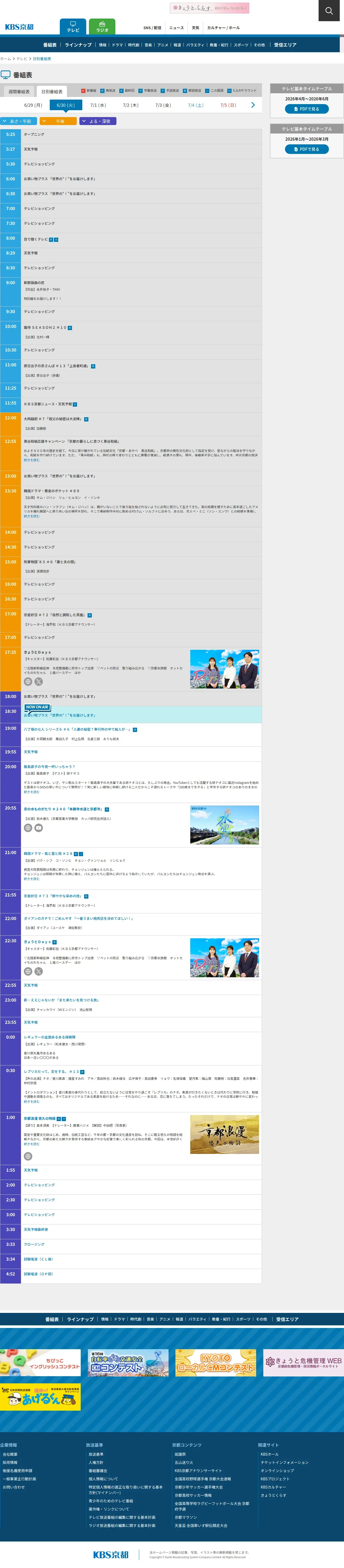344x1568 pixels.
Task: Select the 7/2 (木) date tab
Action: [x=131, y=105]
